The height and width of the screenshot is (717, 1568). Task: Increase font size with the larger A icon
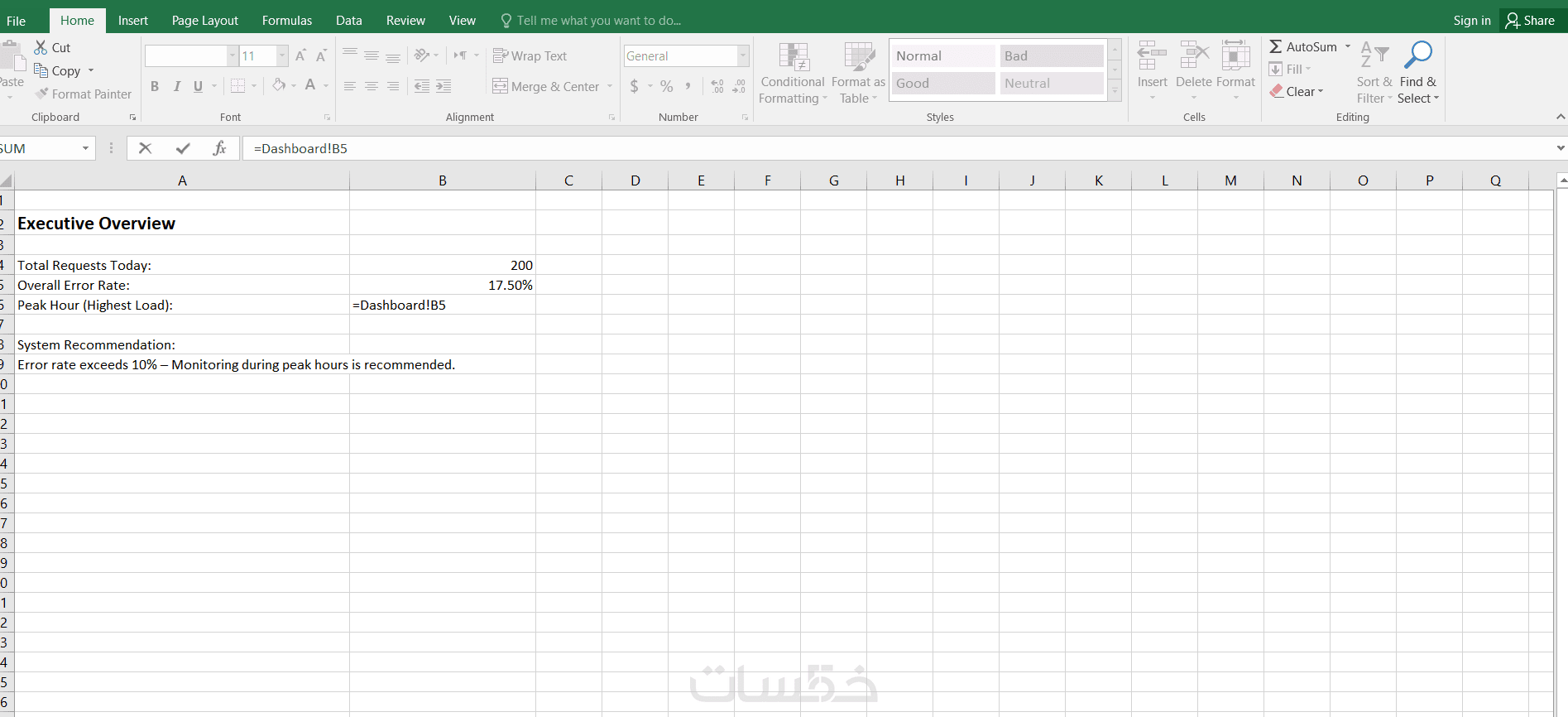click(x=300, y=55)
